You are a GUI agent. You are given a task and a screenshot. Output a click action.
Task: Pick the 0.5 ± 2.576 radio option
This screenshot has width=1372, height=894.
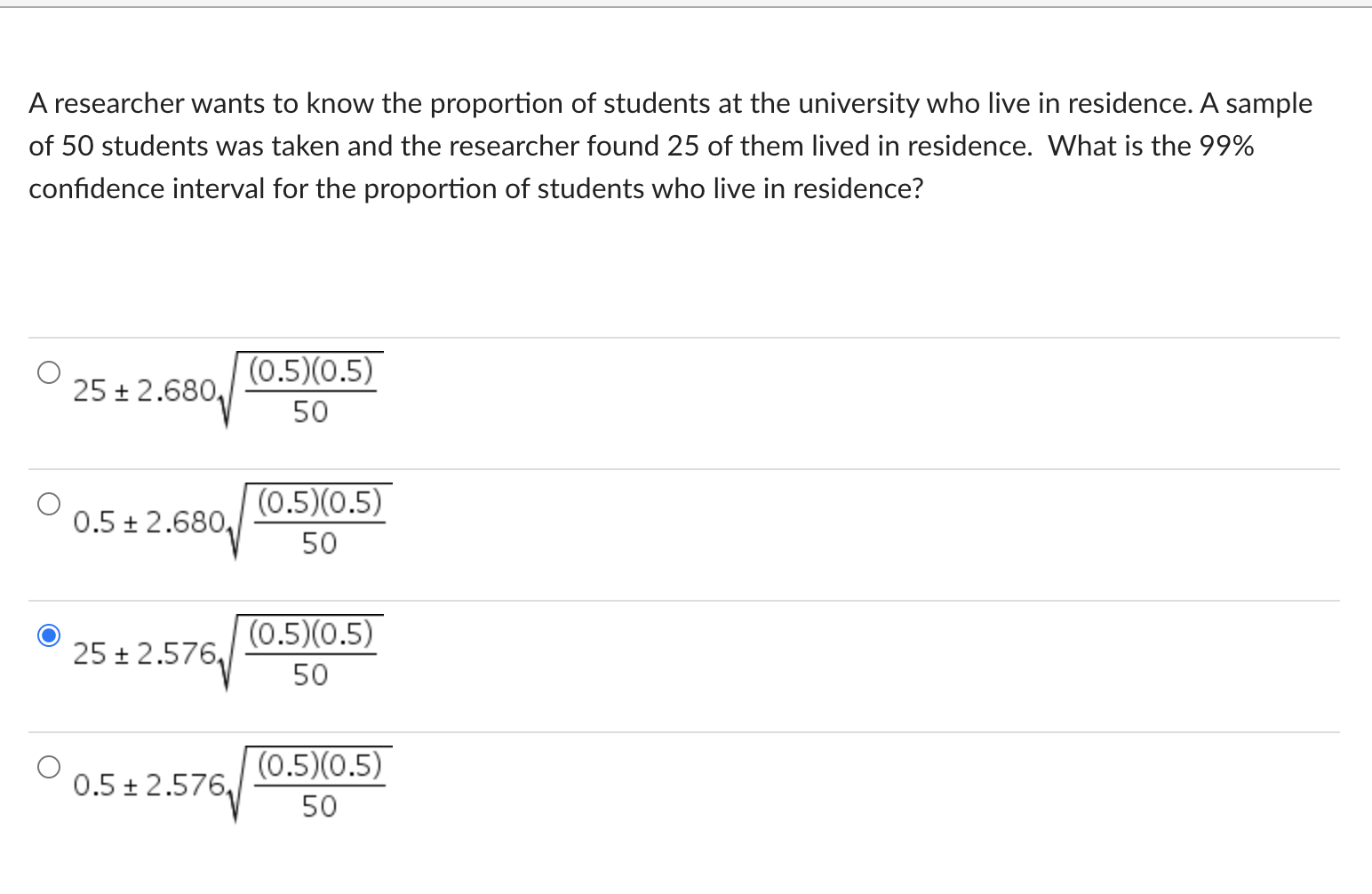pos(49,766)
